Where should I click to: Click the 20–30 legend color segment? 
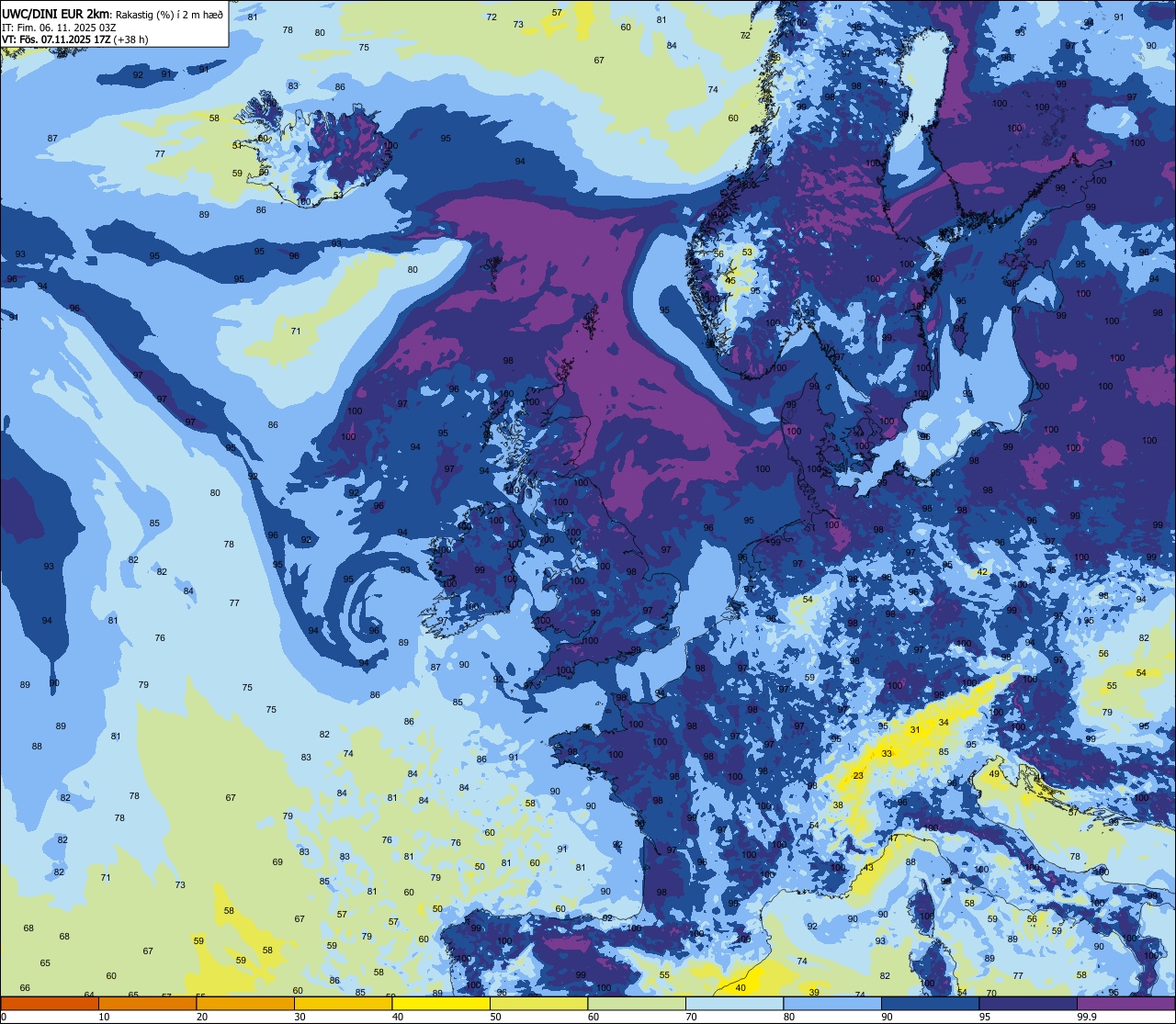(x=245, y=1003)
